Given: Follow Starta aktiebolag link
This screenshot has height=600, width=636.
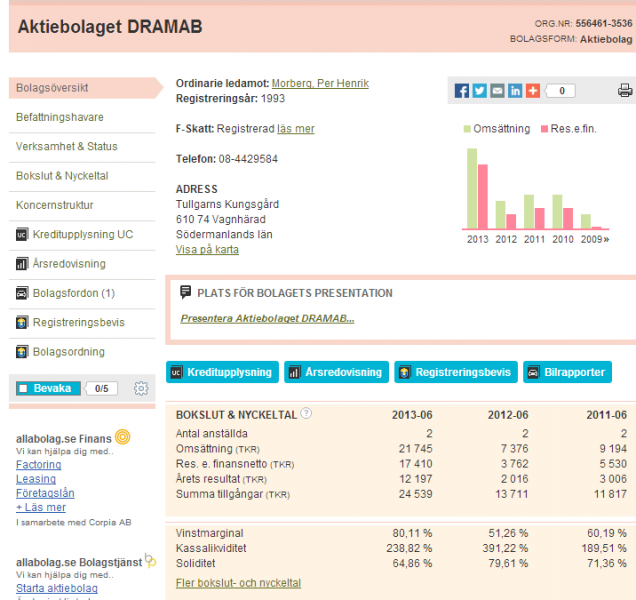Looking at the screenshot, I should [57, 588].
